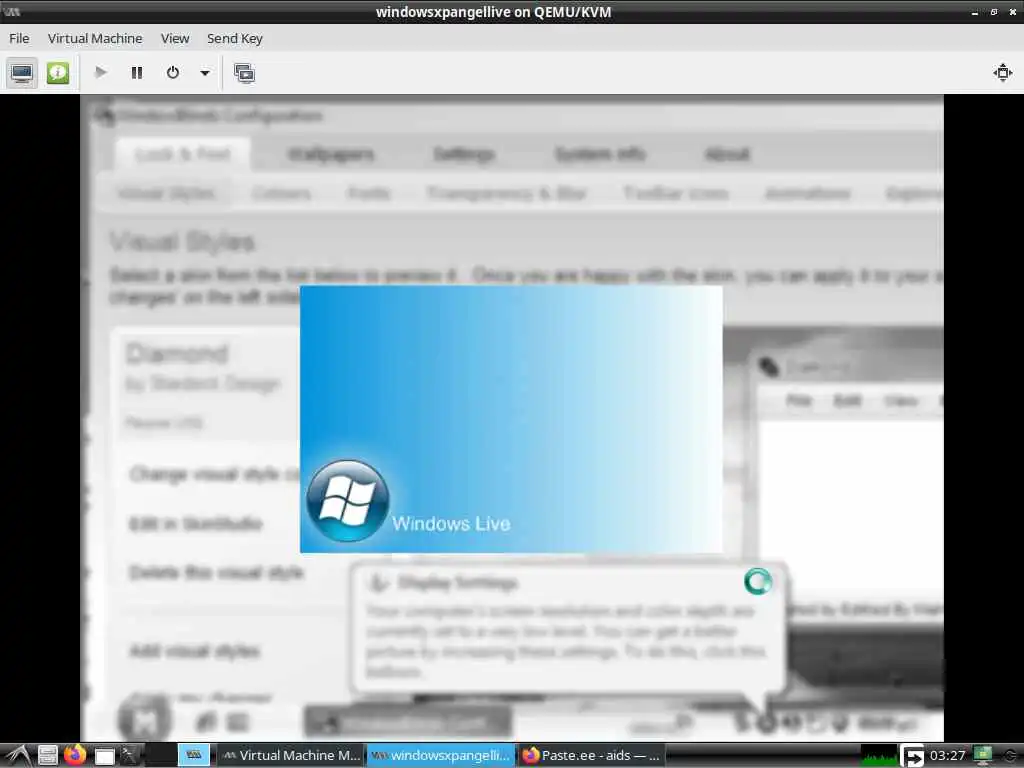The height and width of the screenshot is (768, 1024).
Task: Switch to the Wallpapers tab in the VM
Action: coord(331,155)
